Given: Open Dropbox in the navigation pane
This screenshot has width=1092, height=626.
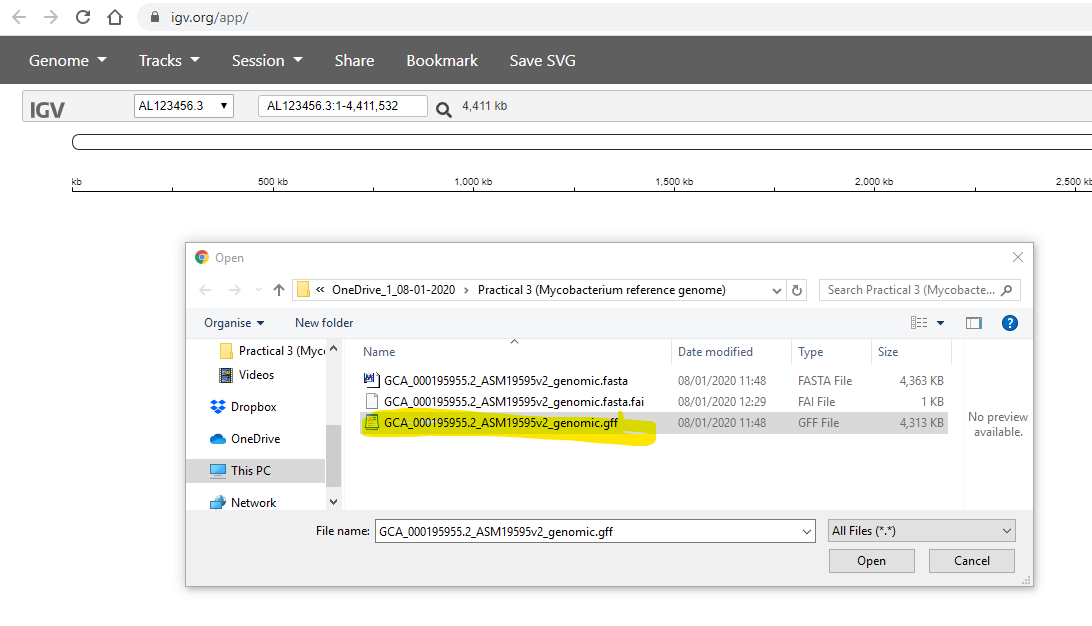Looking at the screenshot, I should tap(253, 407).
